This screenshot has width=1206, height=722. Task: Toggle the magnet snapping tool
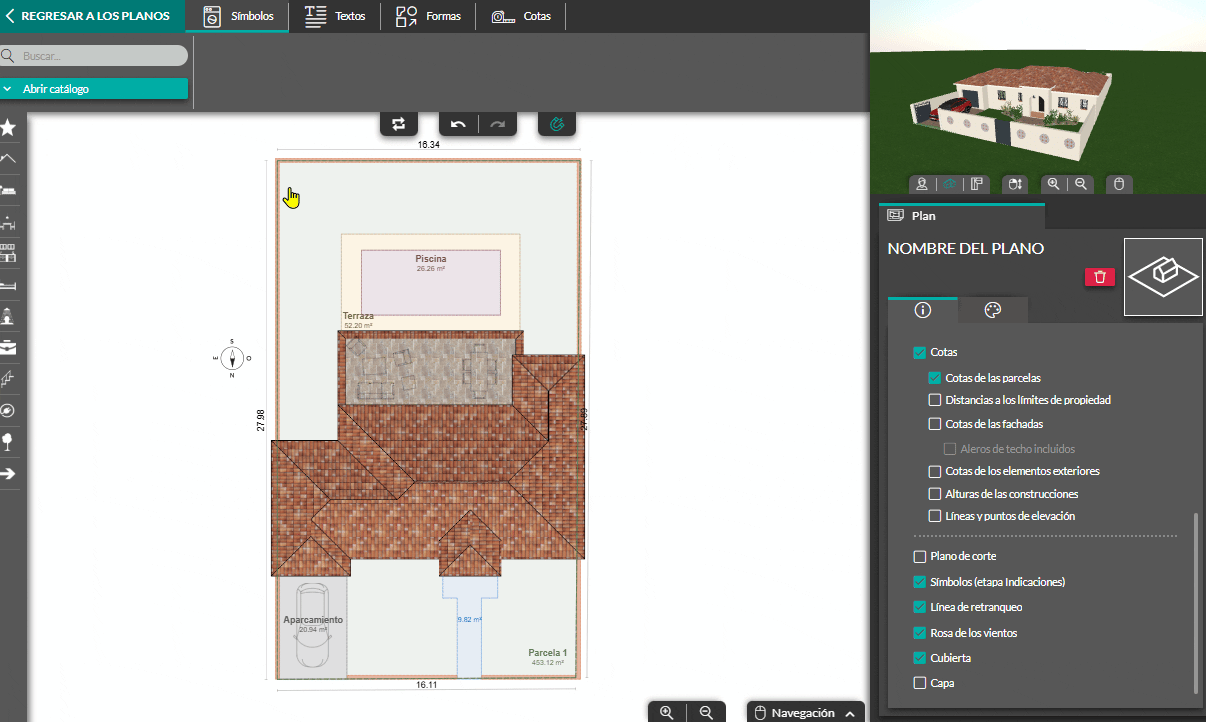(x=557, y=124)
